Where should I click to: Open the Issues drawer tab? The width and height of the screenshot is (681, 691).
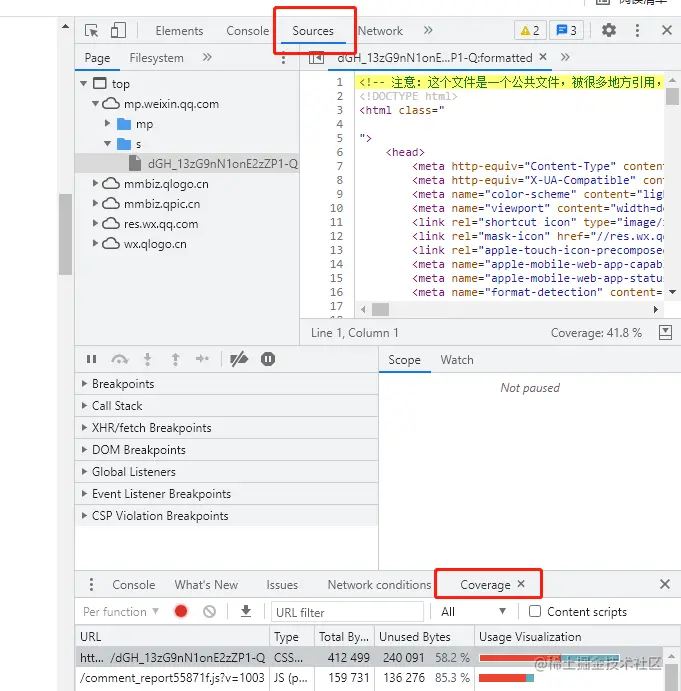pos(282,585)
